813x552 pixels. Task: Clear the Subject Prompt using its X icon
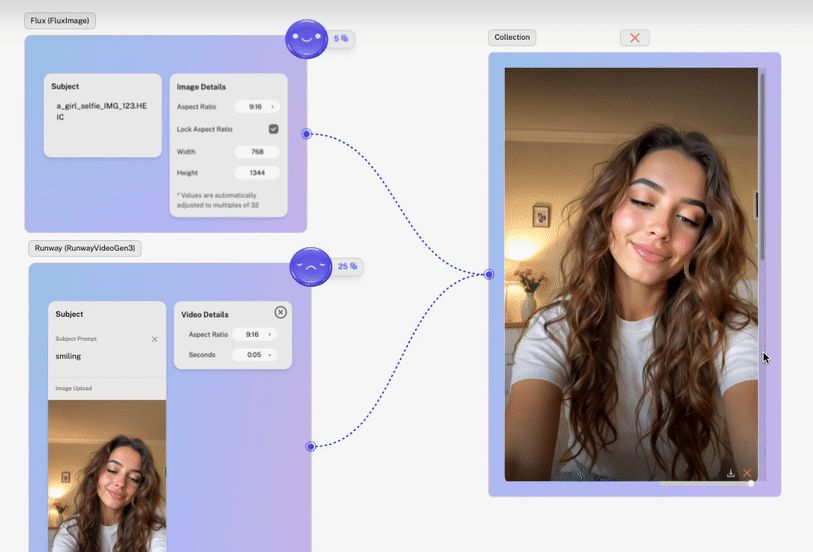tap(154, 339)
